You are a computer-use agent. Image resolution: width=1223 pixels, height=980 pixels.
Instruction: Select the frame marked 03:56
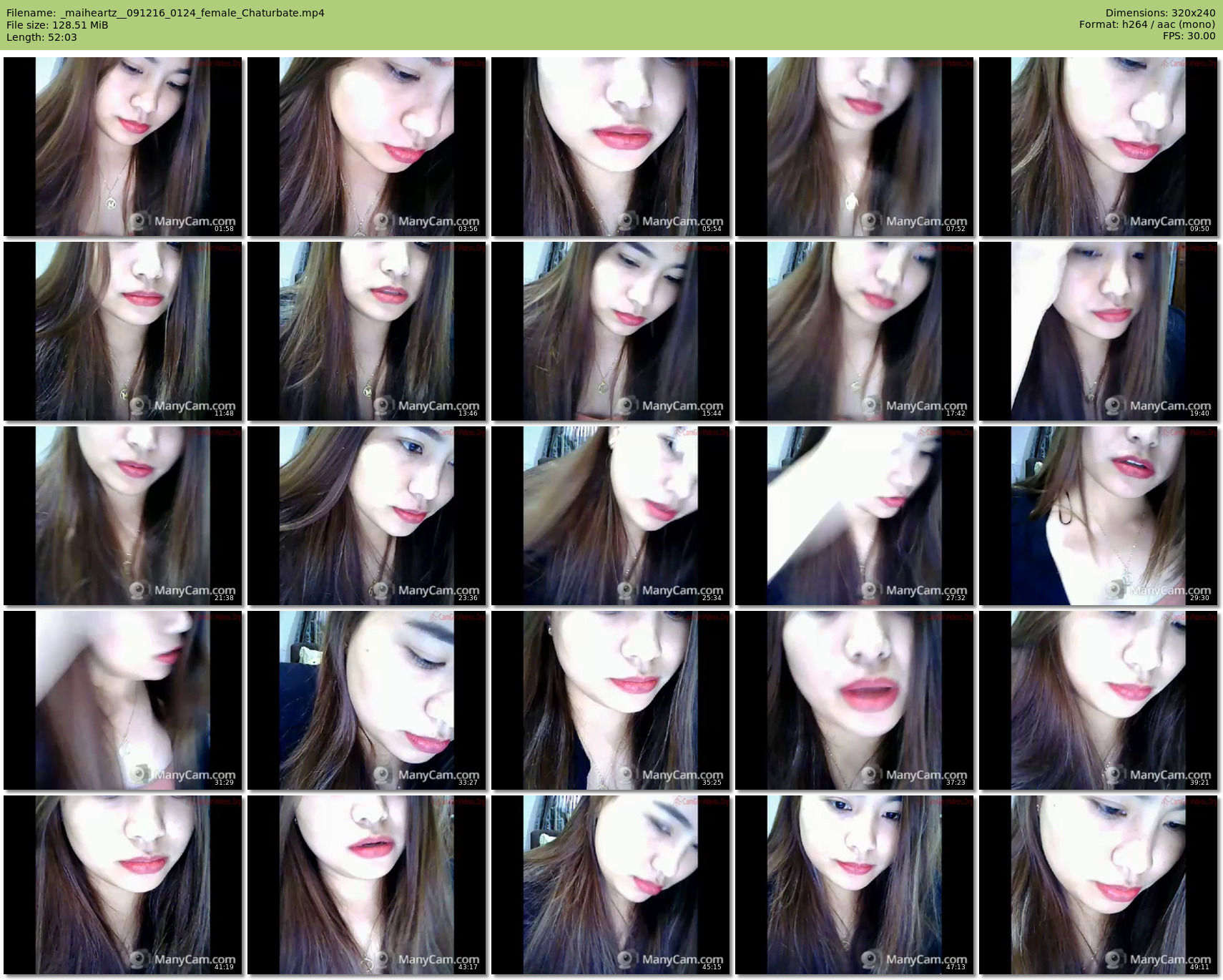coord(367,147)
